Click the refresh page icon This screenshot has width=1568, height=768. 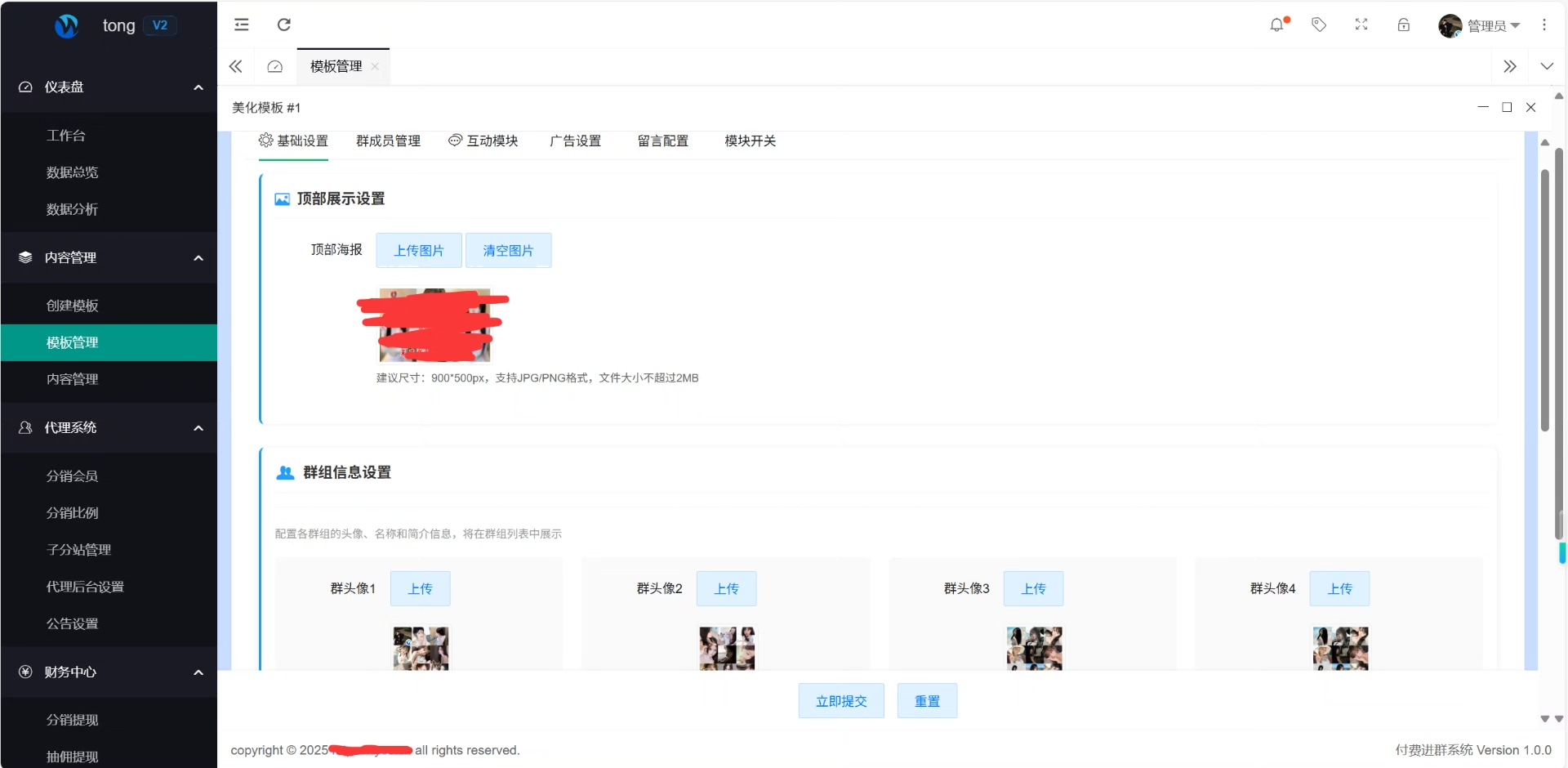click(x=284, y=25)
